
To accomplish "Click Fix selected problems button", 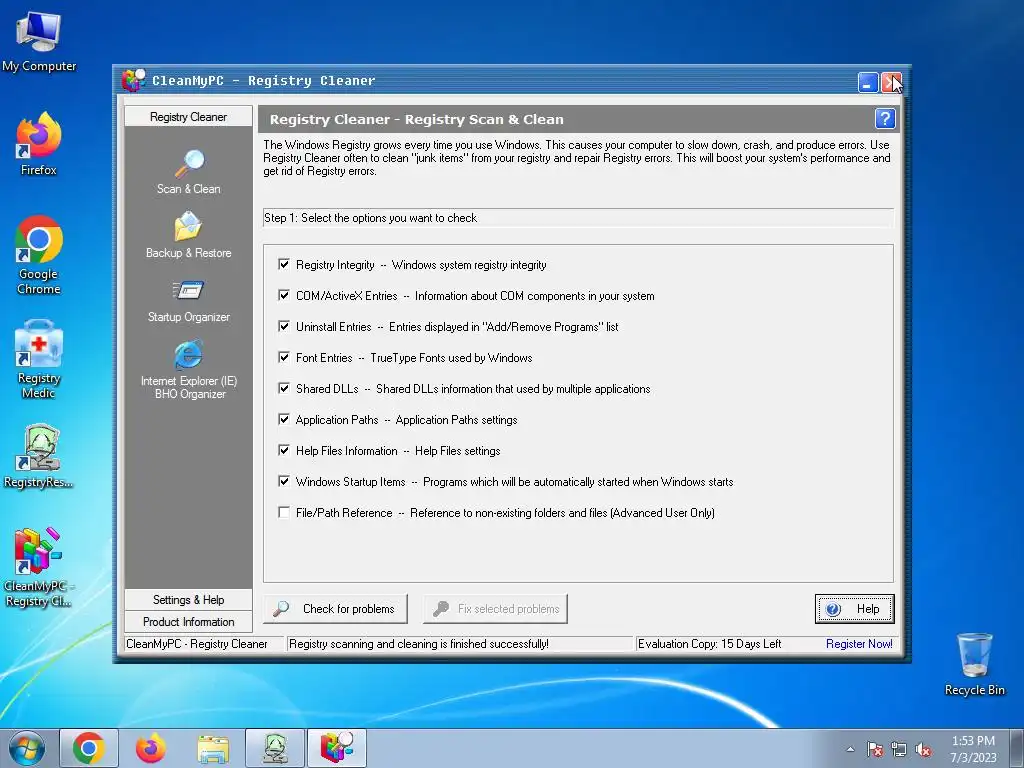I will (x=495, y=609).
